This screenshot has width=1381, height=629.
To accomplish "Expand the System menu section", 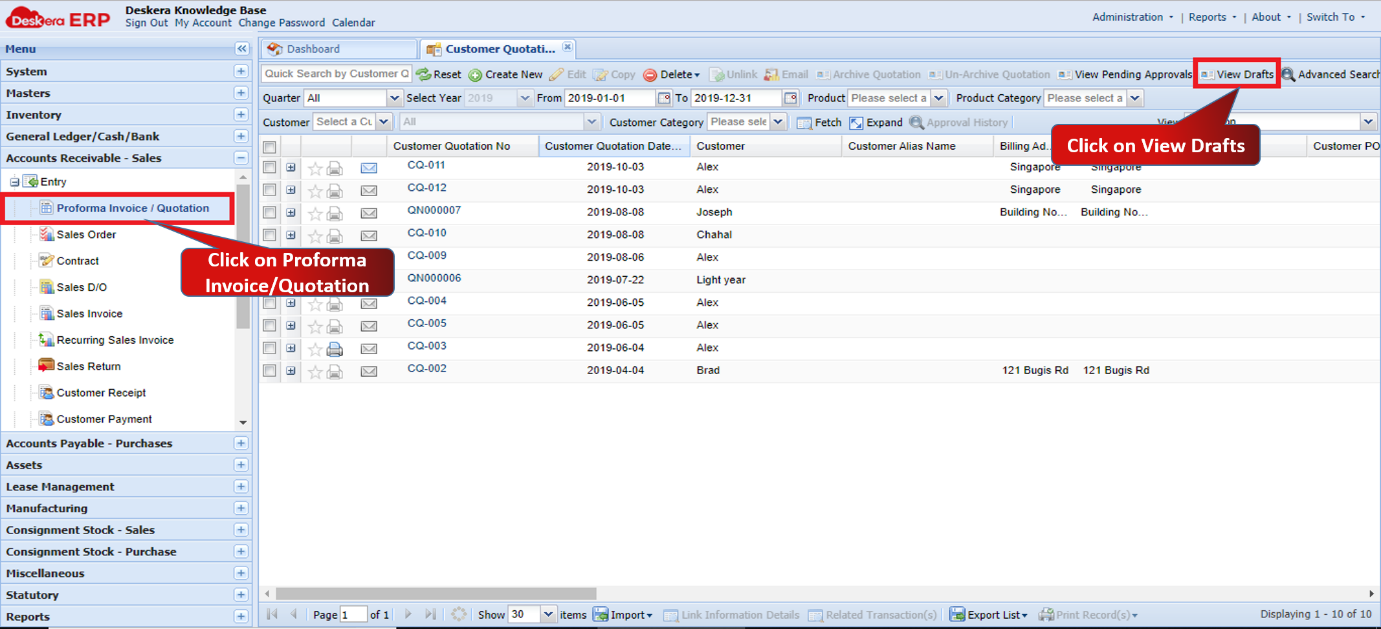I will click(241, 71).
